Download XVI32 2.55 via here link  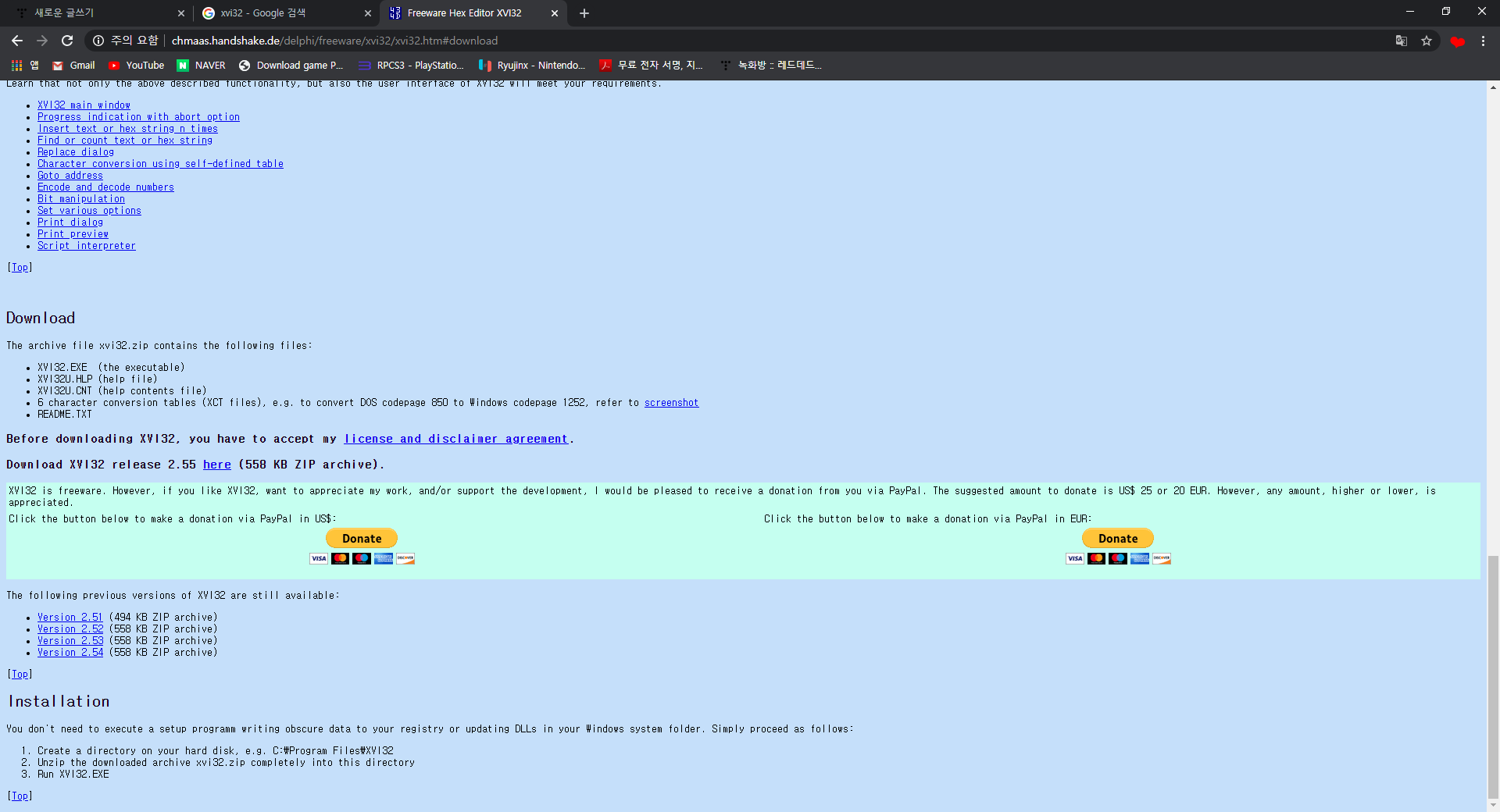coord(217,465)
